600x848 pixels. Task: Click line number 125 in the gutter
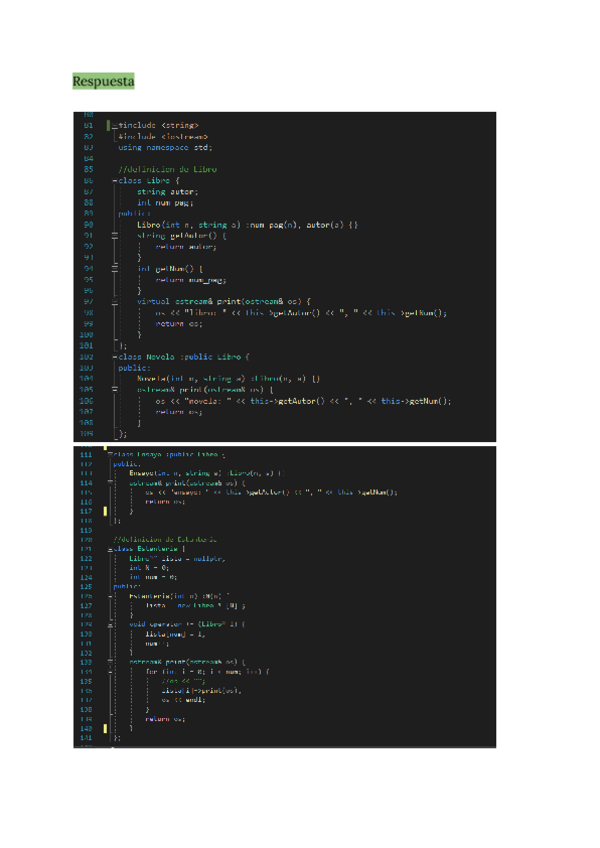click(86, 587)
